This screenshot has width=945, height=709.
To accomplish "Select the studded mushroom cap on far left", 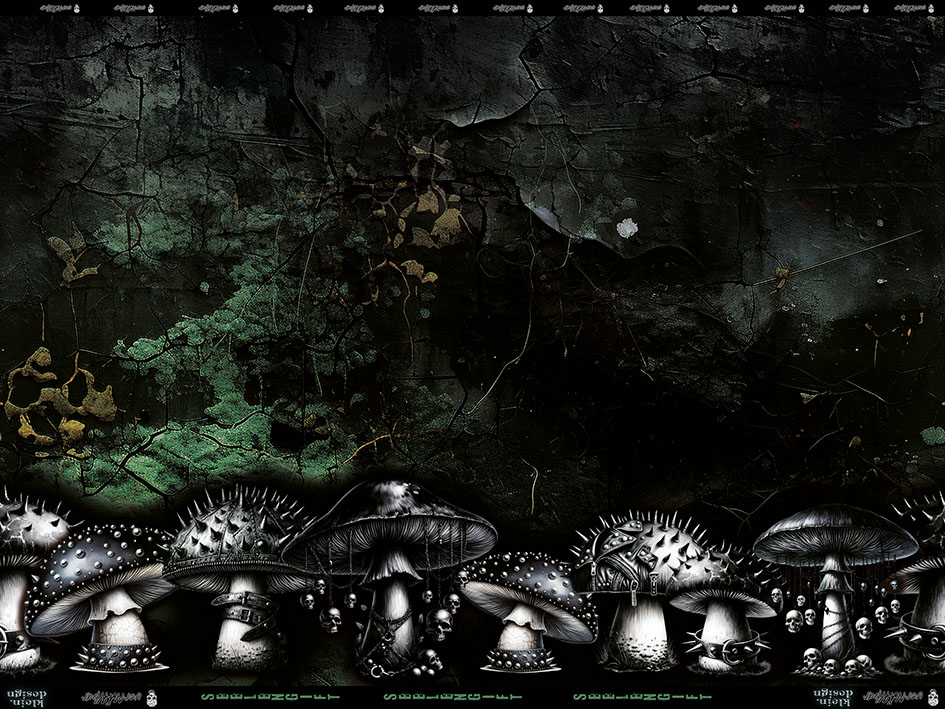I will (x=32, y=525).
